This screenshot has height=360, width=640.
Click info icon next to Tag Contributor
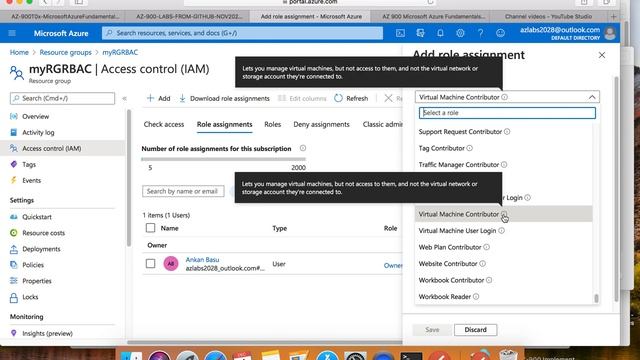pos(469,148)
